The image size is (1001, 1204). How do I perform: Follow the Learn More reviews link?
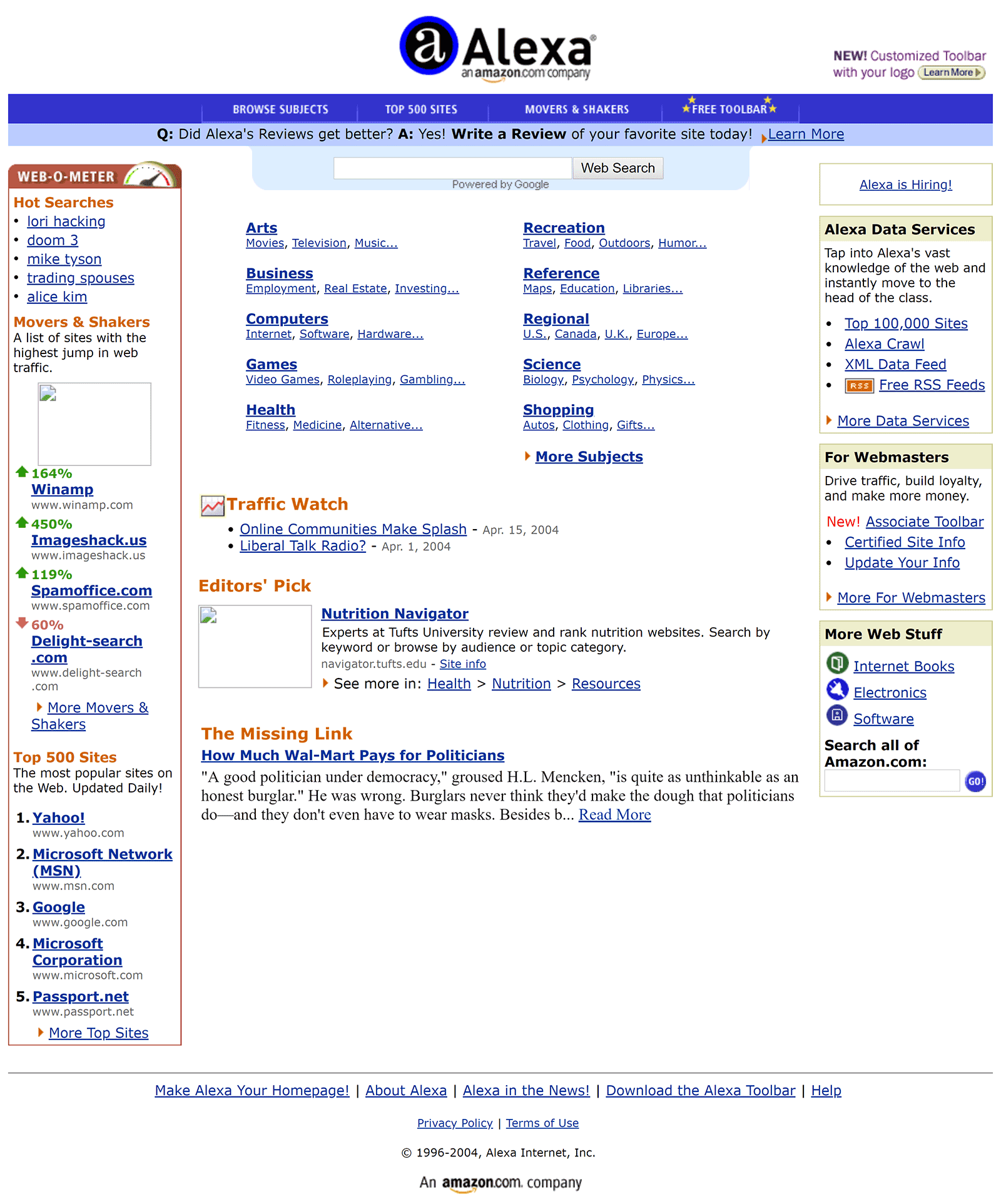coord(806,134)
